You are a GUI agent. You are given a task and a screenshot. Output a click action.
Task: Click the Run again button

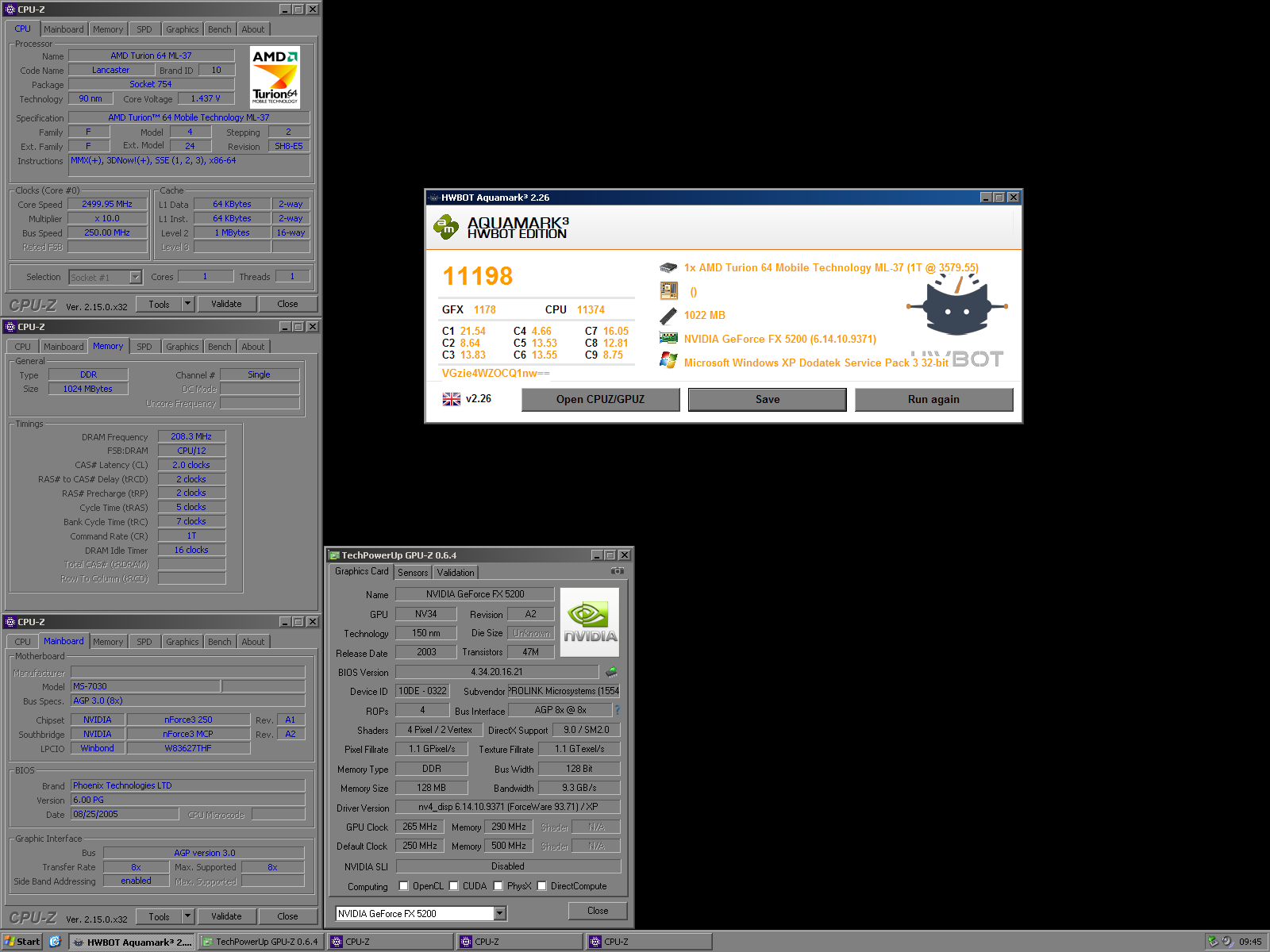tap(933, 400)
